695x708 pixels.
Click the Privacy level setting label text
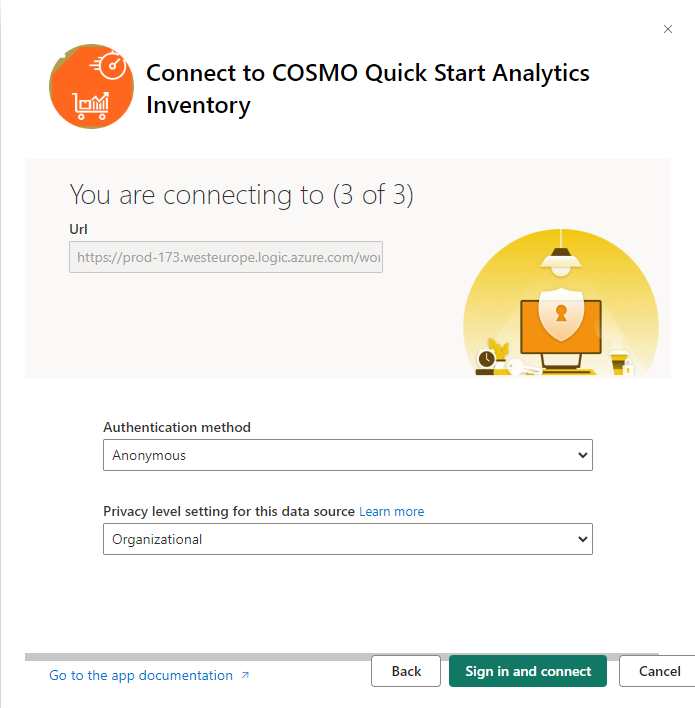(229, 511)
